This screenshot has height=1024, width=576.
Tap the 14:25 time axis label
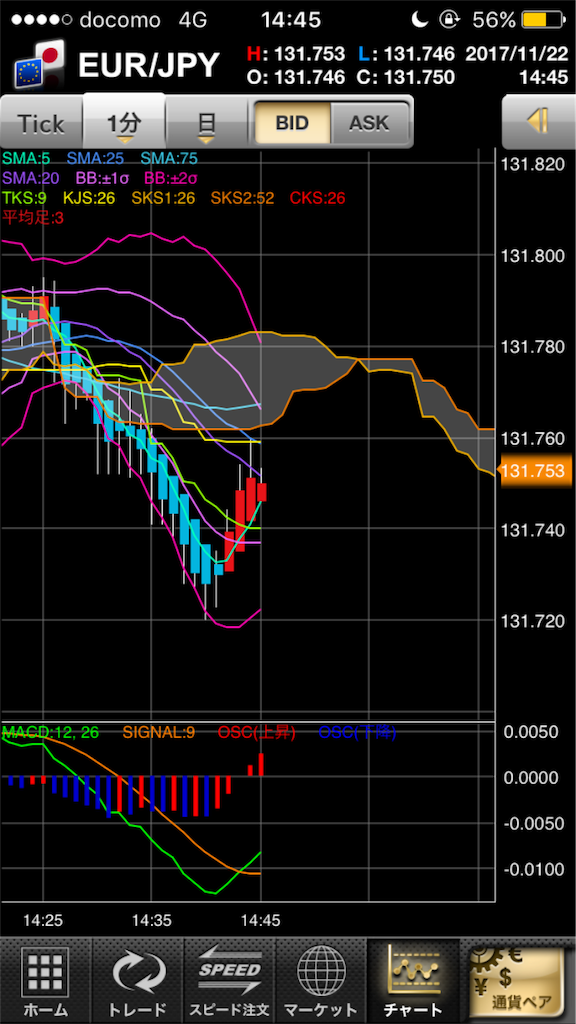coord(43,921)
